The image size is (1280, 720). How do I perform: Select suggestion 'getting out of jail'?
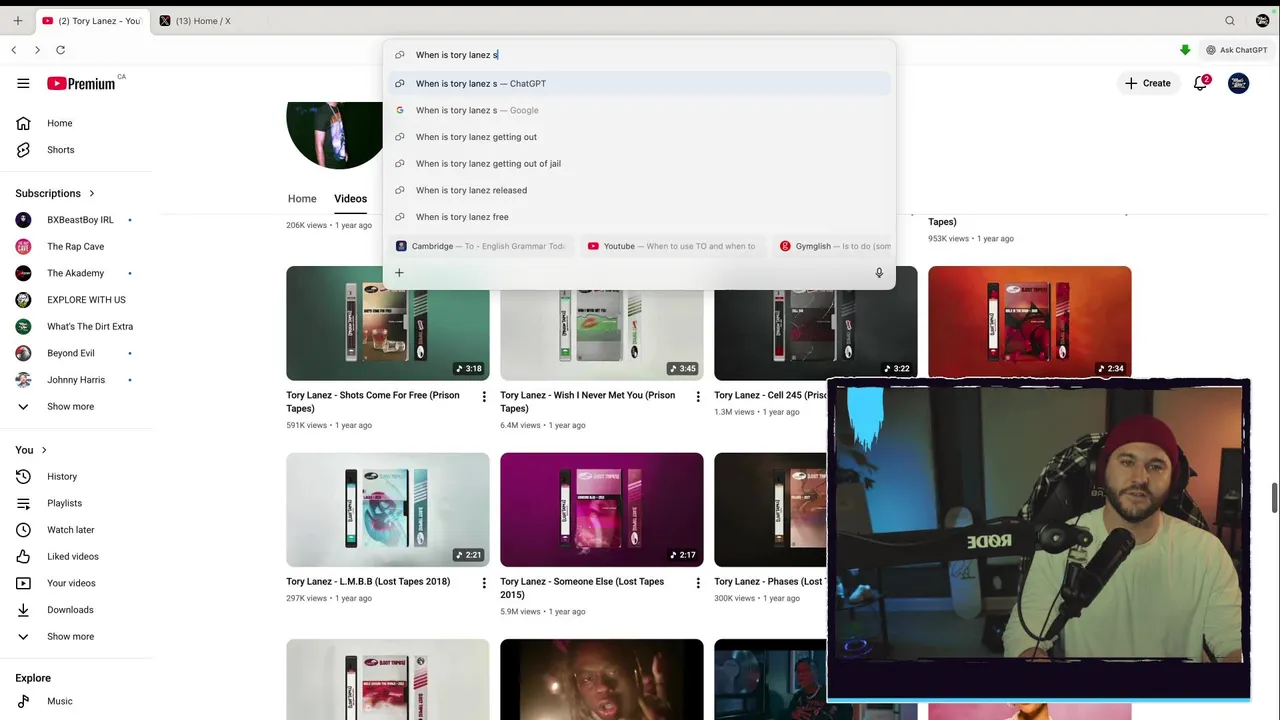[638, 164]
